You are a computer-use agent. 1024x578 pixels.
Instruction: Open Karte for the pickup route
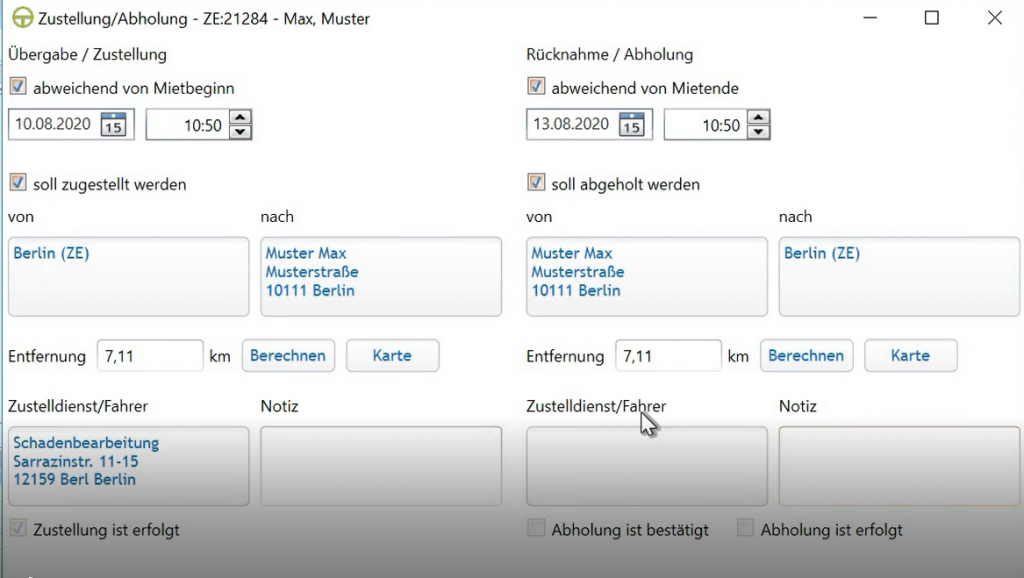(x=910, y=355)
